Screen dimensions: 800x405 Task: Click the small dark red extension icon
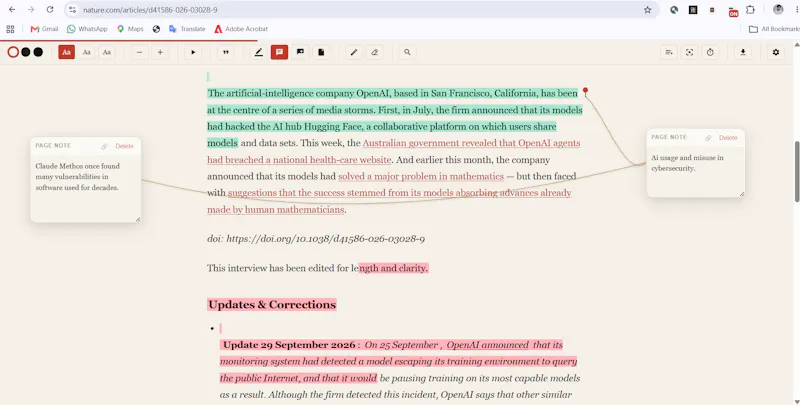(x=712, y=10)
